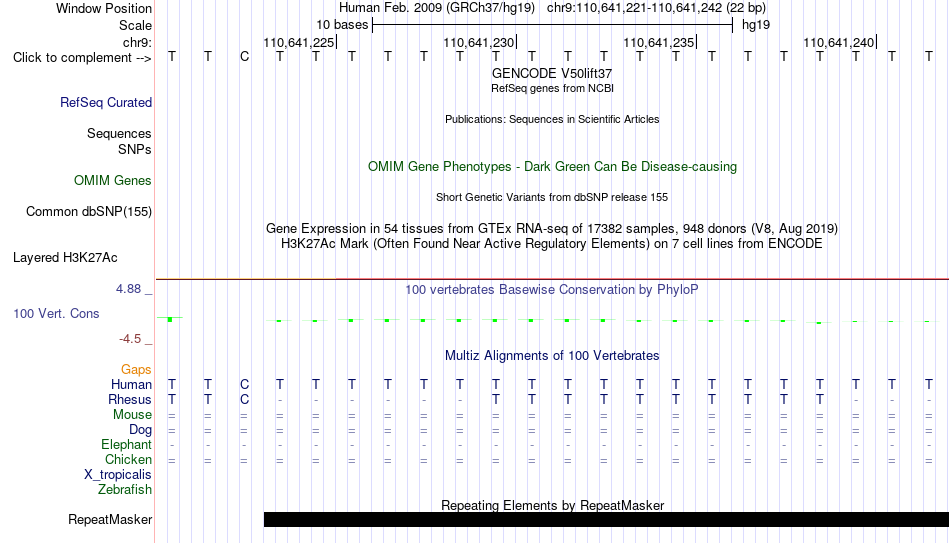Image resolution: width=950 pixels, height=543 pixels.
Task: Click the 110,641,235 position marker
Action: point(659,42)
